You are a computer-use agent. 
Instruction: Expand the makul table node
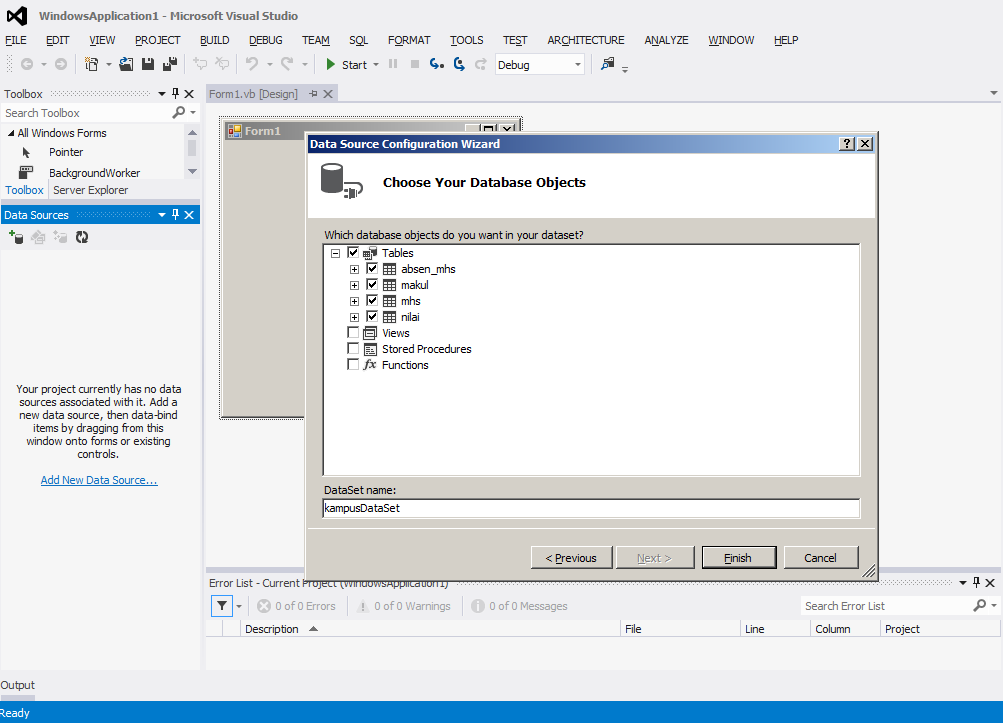(354, 285)
